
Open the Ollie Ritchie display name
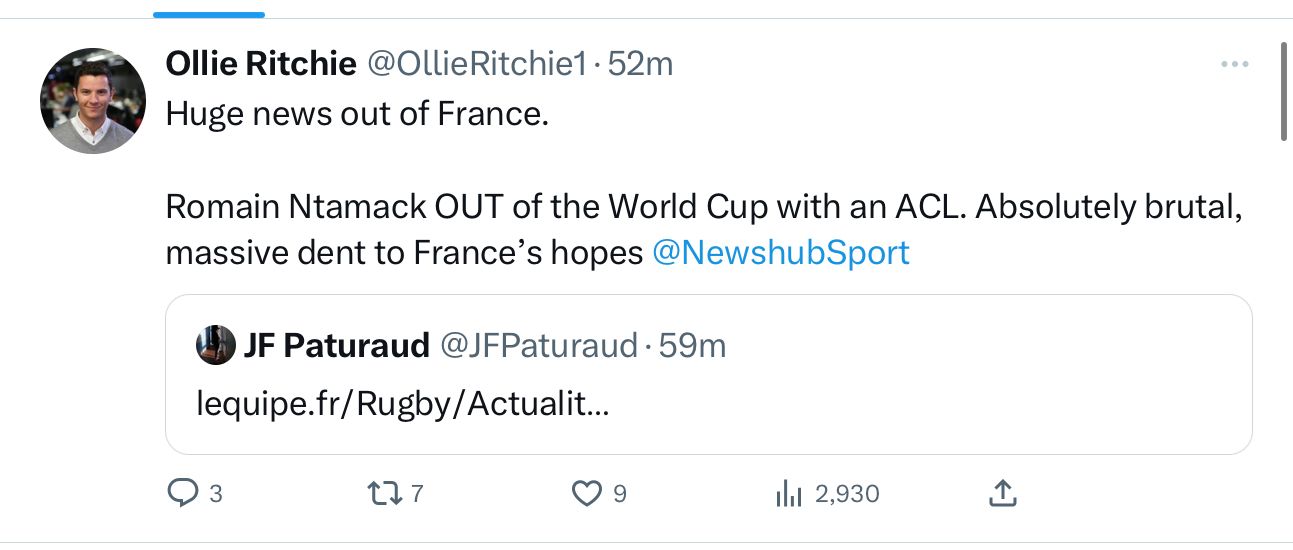click(260, 64)
